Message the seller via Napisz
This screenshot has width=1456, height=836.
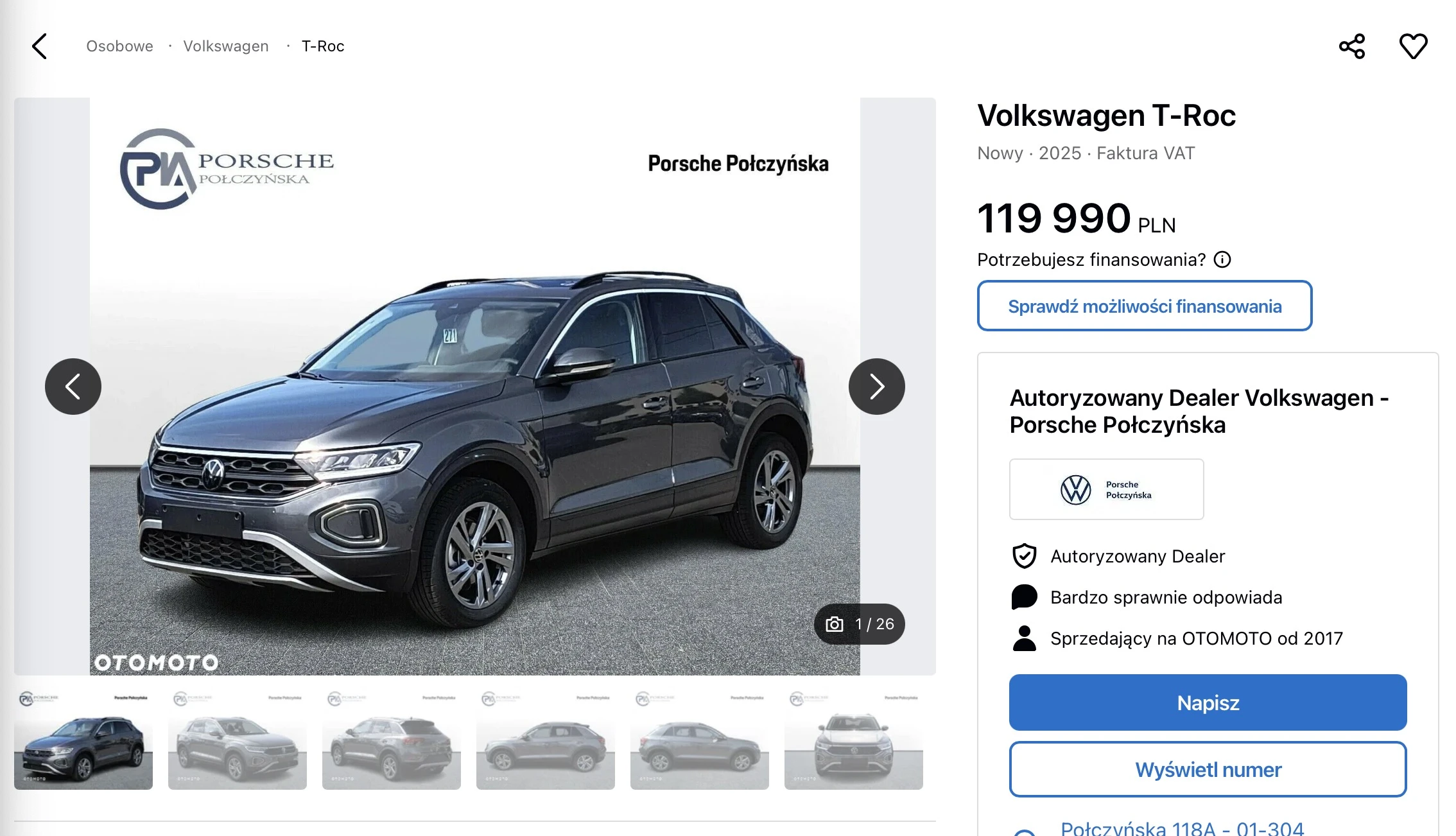coord(1208,702)
